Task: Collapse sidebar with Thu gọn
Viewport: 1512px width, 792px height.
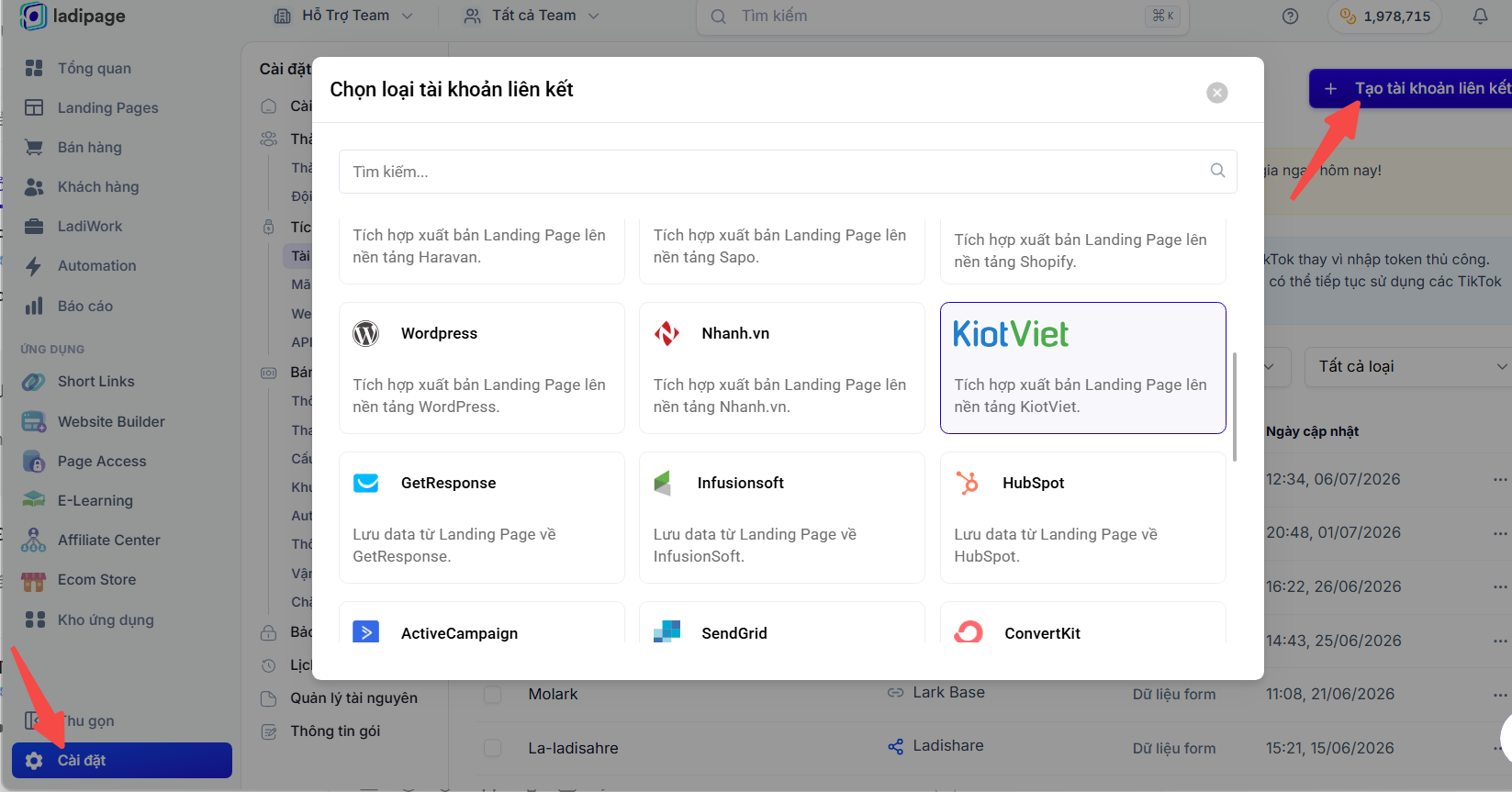Action: pyautogui.click(x=70, y=720)
